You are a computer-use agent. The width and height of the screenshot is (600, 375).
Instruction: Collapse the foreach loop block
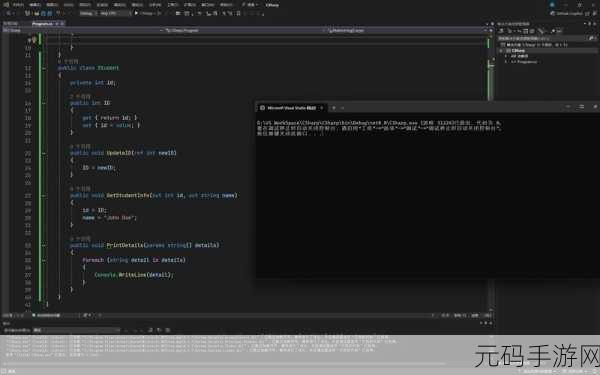tap(44, 260)
